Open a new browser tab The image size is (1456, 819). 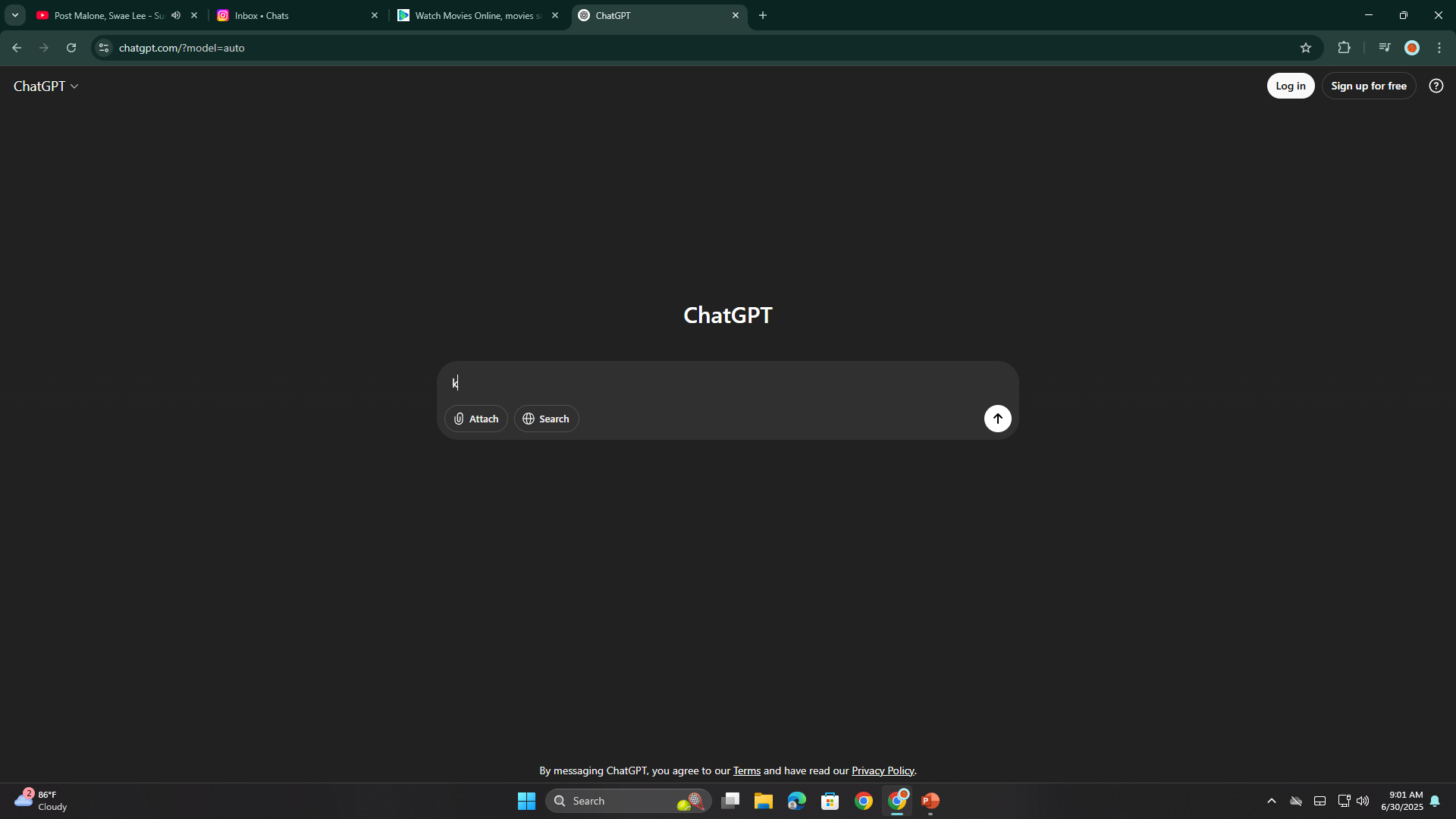763,15
